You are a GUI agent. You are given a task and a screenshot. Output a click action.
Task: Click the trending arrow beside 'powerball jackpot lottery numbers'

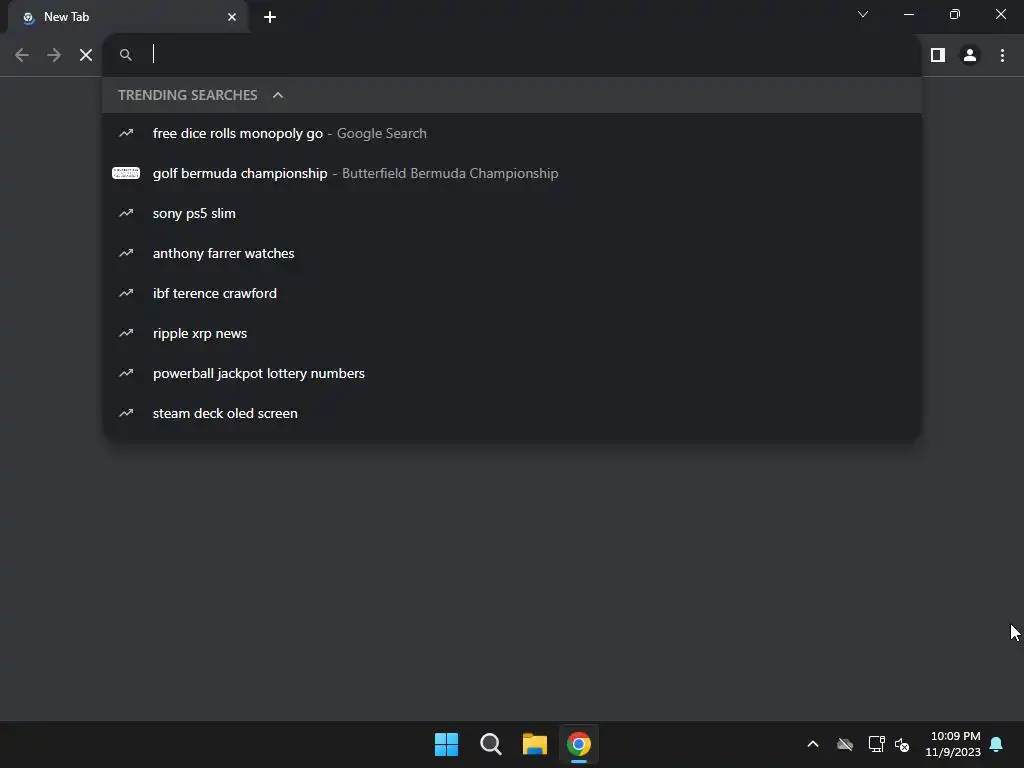126,374
